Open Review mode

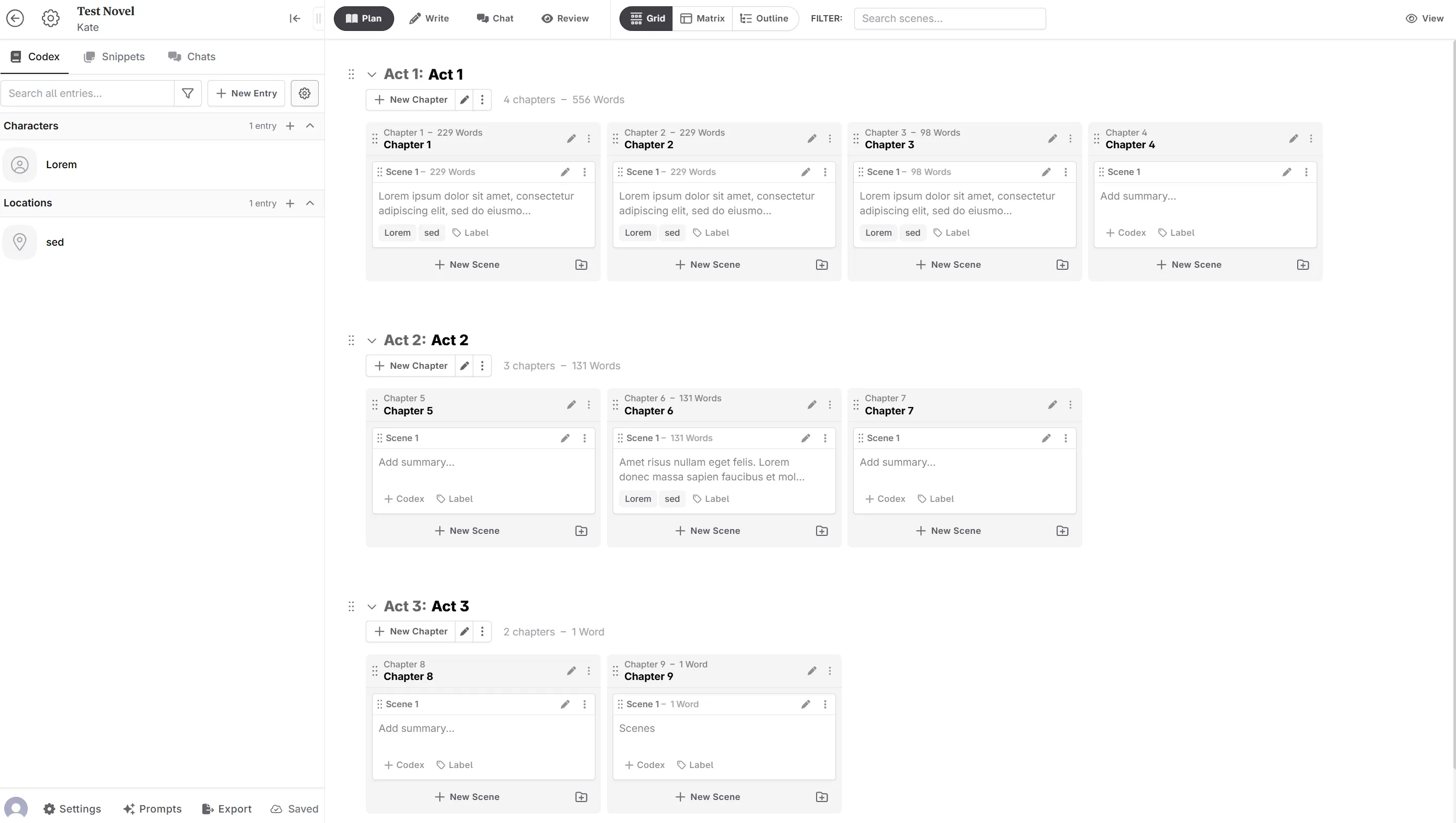tap(565, 18)
